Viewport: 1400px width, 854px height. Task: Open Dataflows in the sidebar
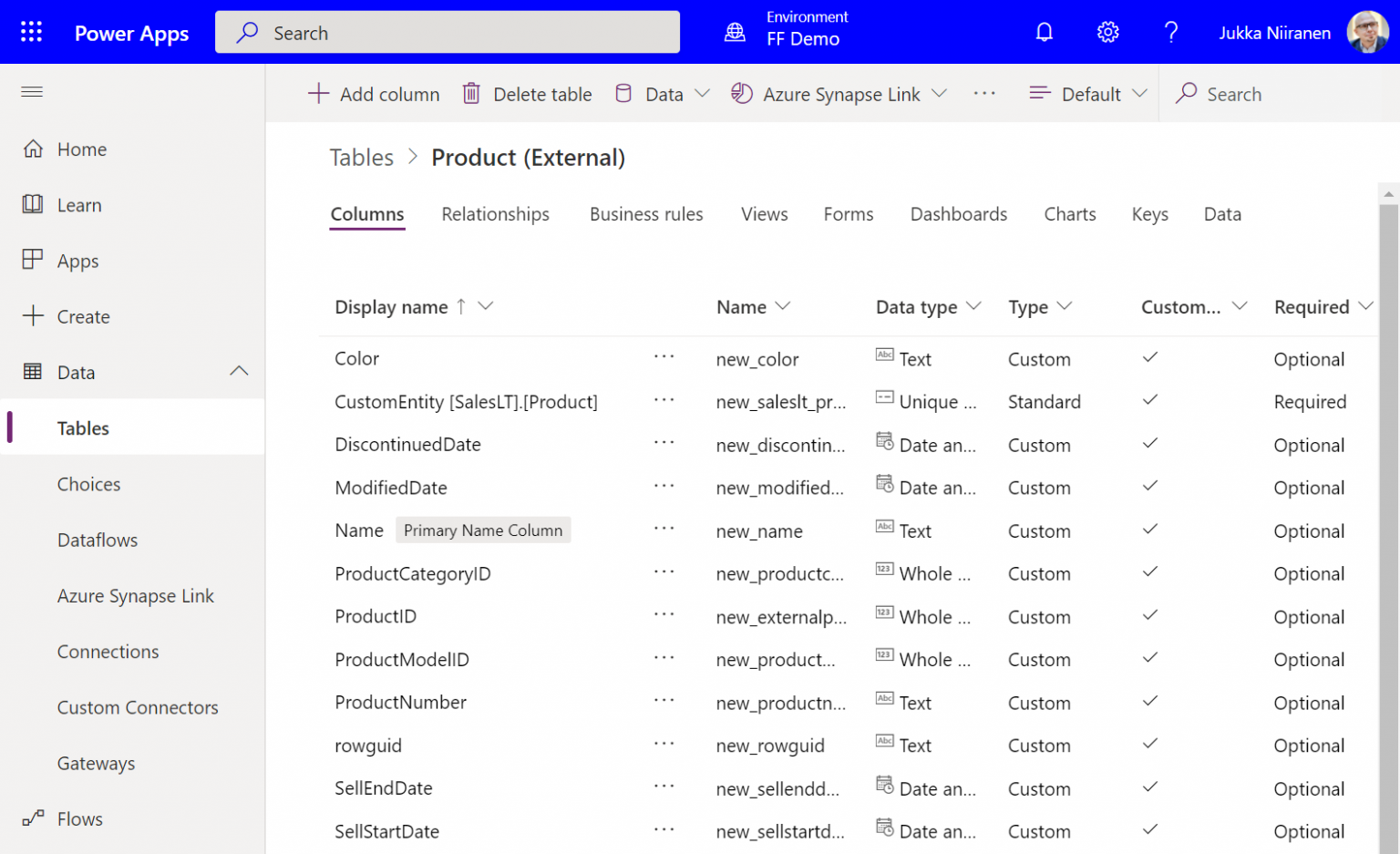[x=98, y=540]
